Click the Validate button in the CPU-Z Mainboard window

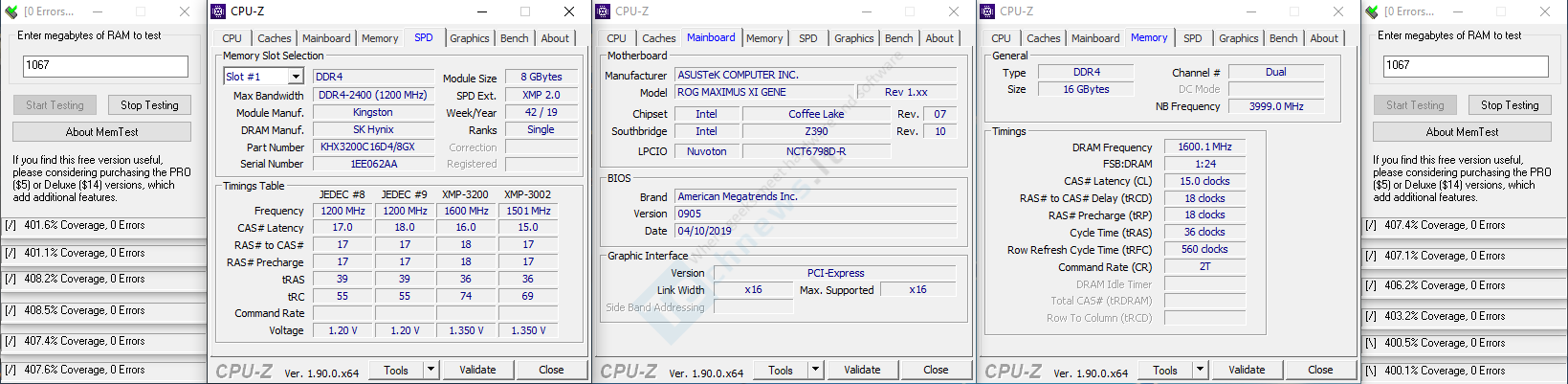[862, 370]
